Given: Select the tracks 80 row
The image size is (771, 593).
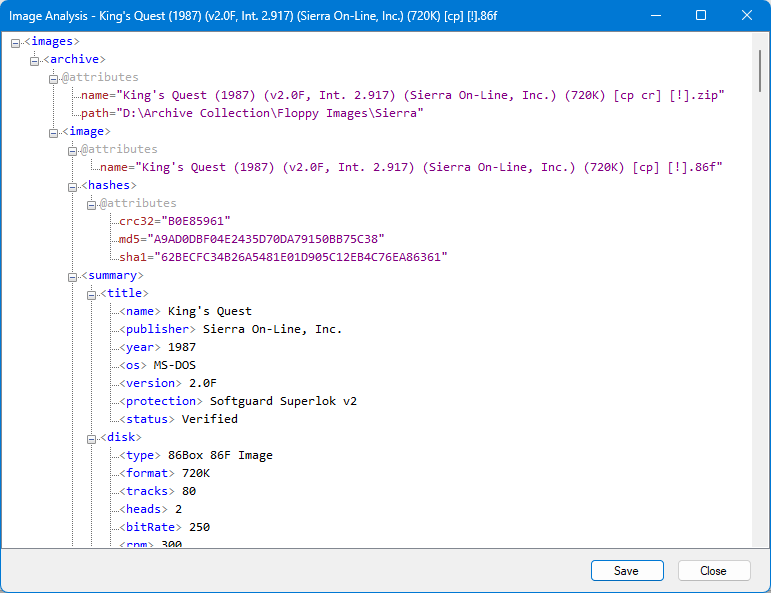Looking at the screenshot, I should coord(157,491).
